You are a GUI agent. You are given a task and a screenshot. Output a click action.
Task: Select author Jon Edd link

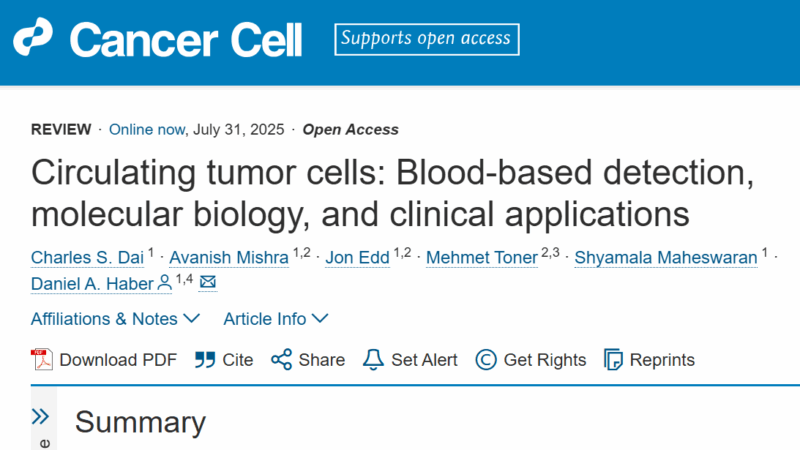[358, 258]
